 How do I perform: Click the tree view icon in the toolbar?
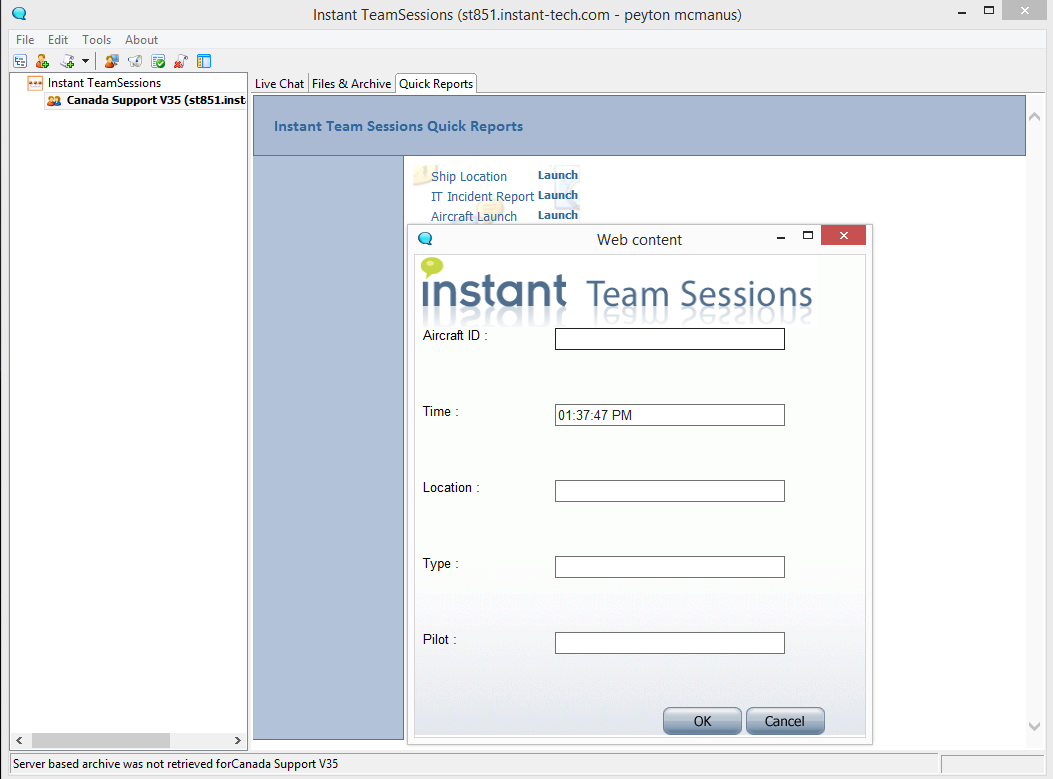[x=20, y=62]
